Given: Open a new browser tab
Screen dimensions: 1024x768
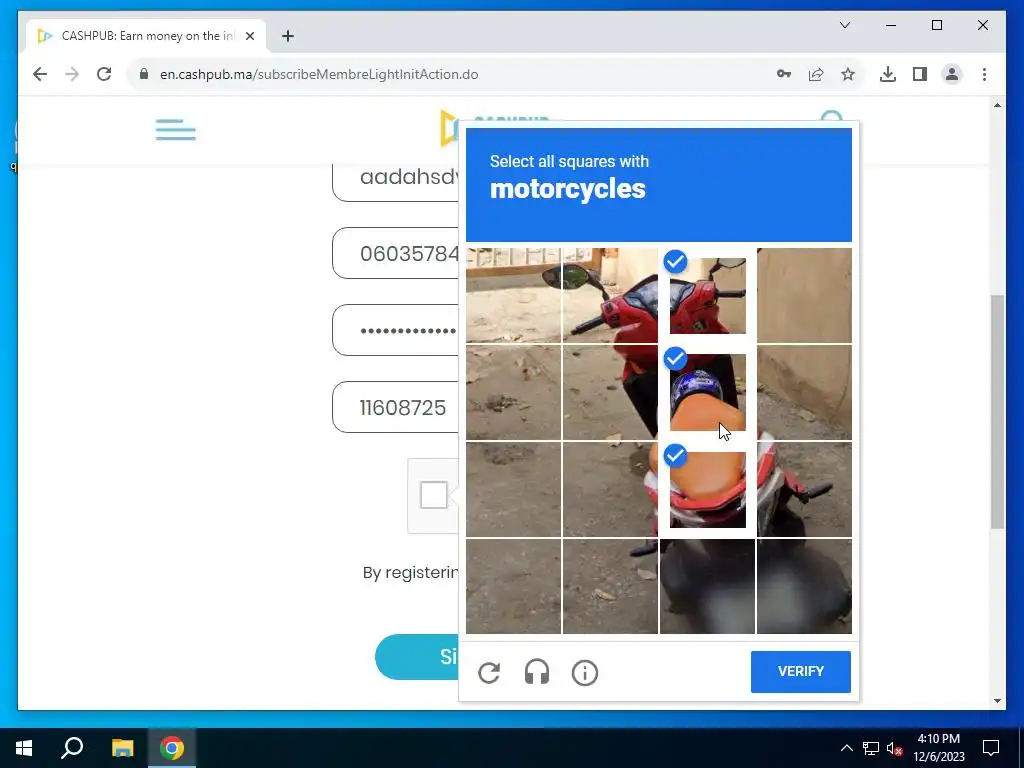Looking at the screenshot, I should tap(287, 36).
